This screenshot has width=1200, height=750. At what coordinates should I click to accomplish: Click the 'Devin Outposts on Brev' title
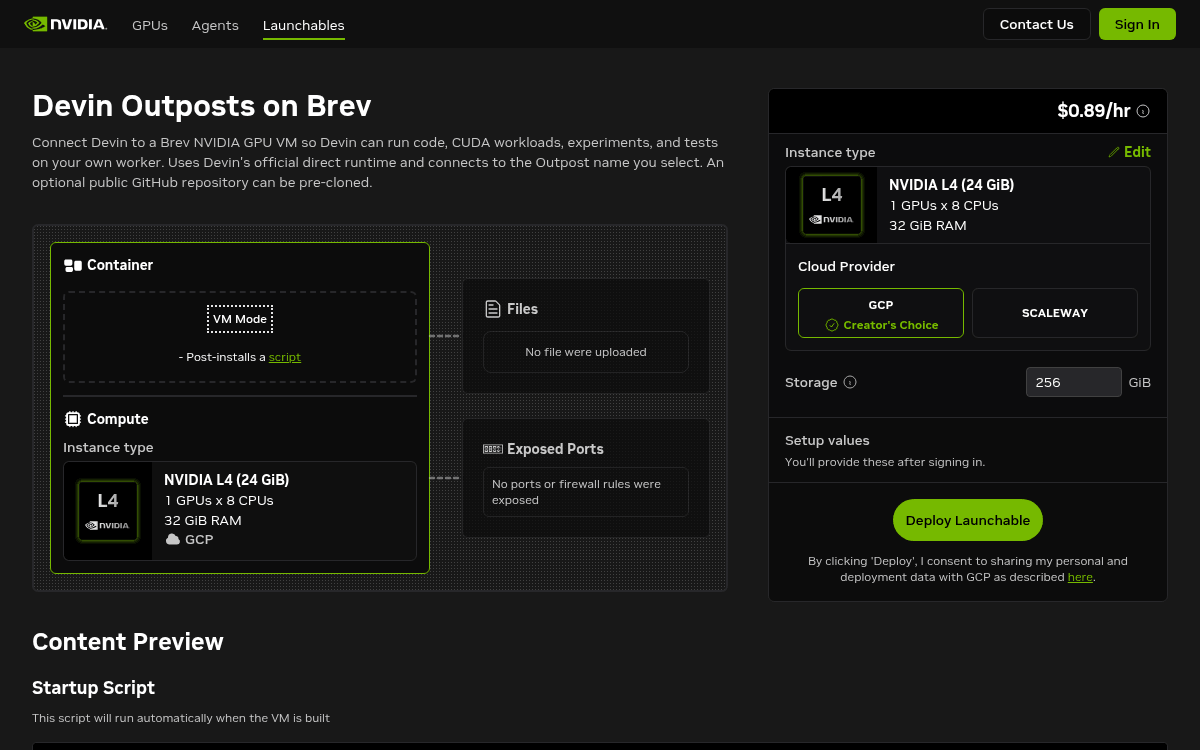[202, 105]
